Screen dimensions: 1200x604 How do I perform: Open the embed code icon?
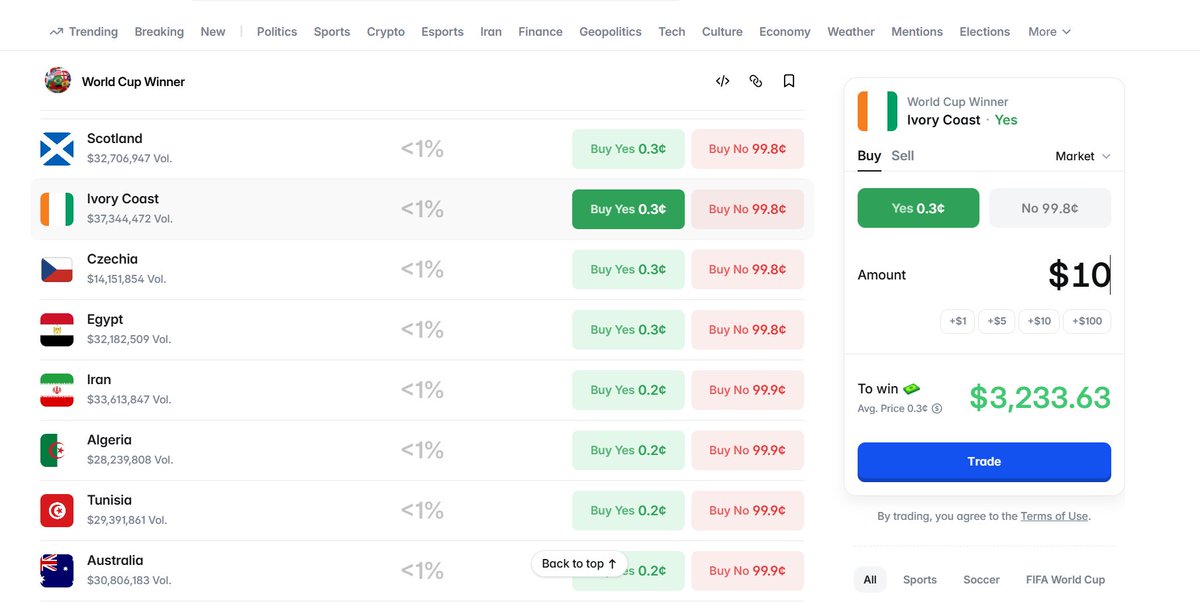pyautogui.click(x=722, y=81)
